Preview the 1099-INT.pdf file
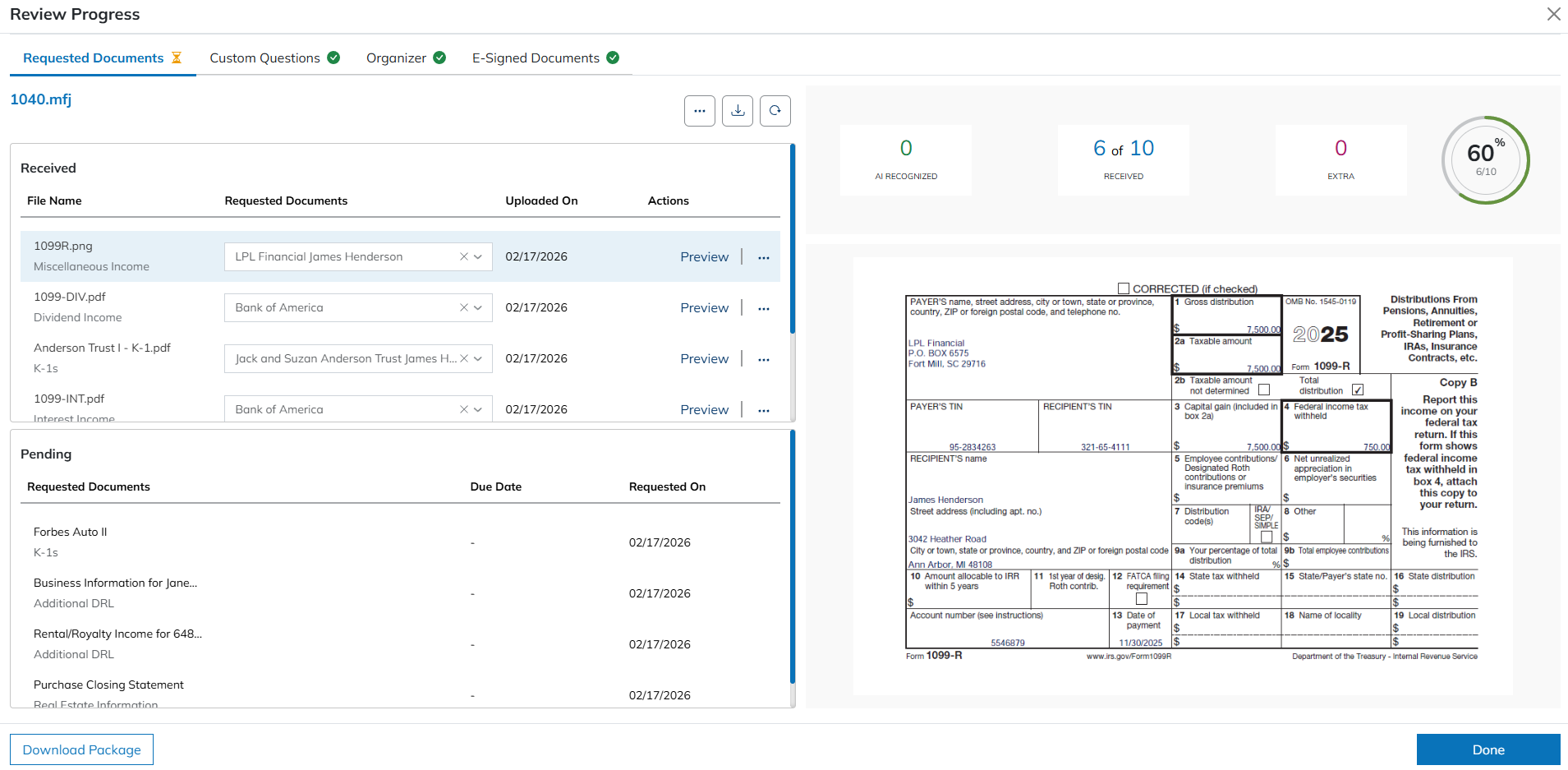1568x770 pixels. 704,409
